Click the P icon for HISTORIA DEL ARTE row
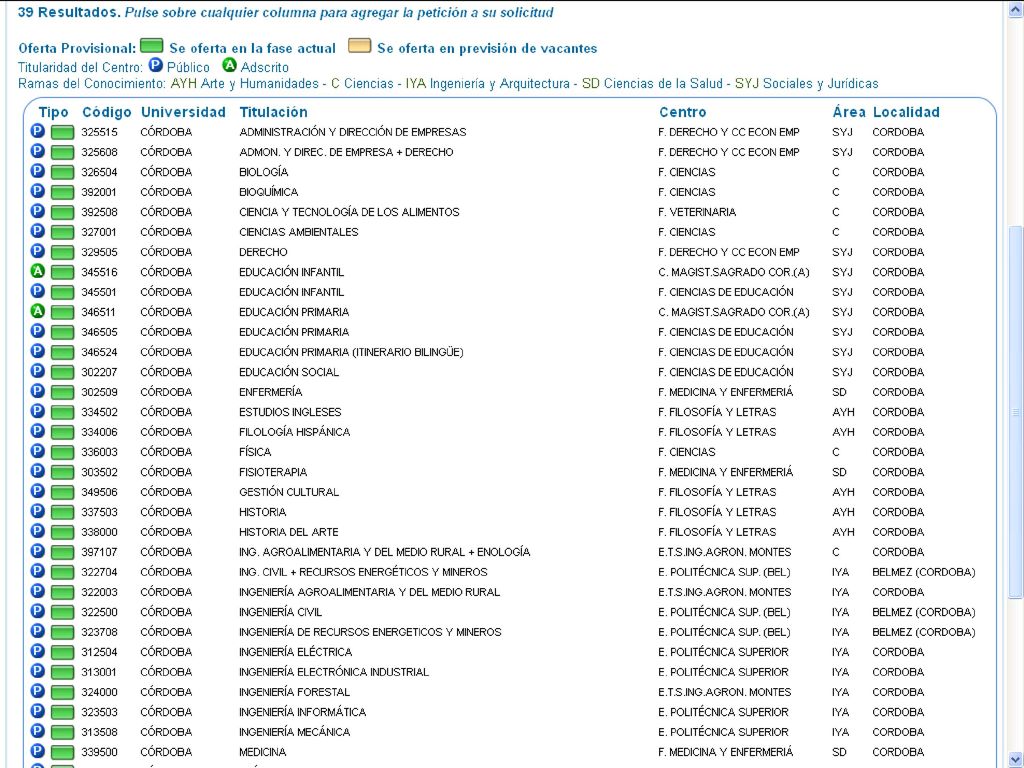The height and width of the screenshot is (768, 1024). coord(38,531)
